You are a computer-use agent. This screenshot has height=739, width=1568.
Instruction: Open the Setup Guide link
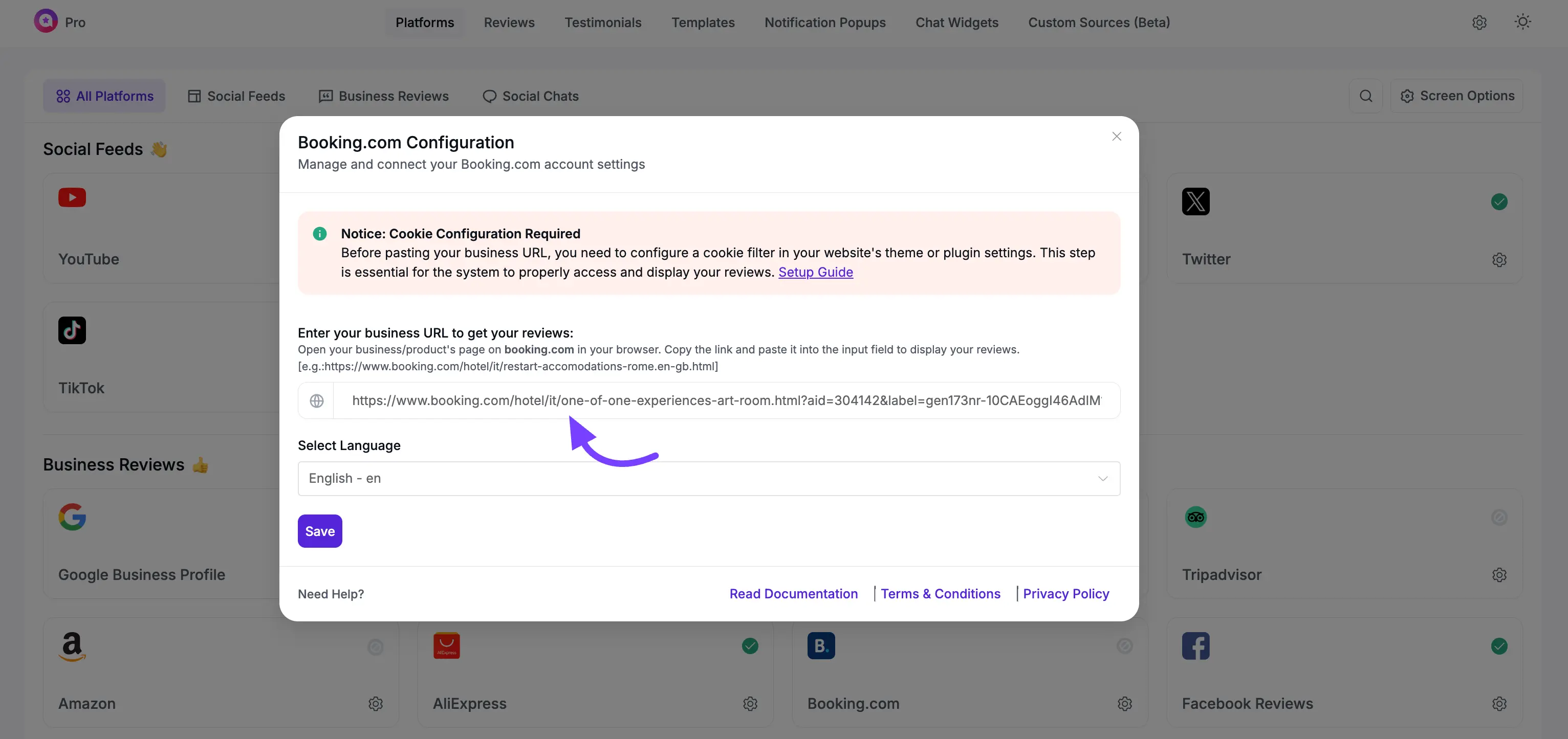pyautogui.click(x=816, y=272)
